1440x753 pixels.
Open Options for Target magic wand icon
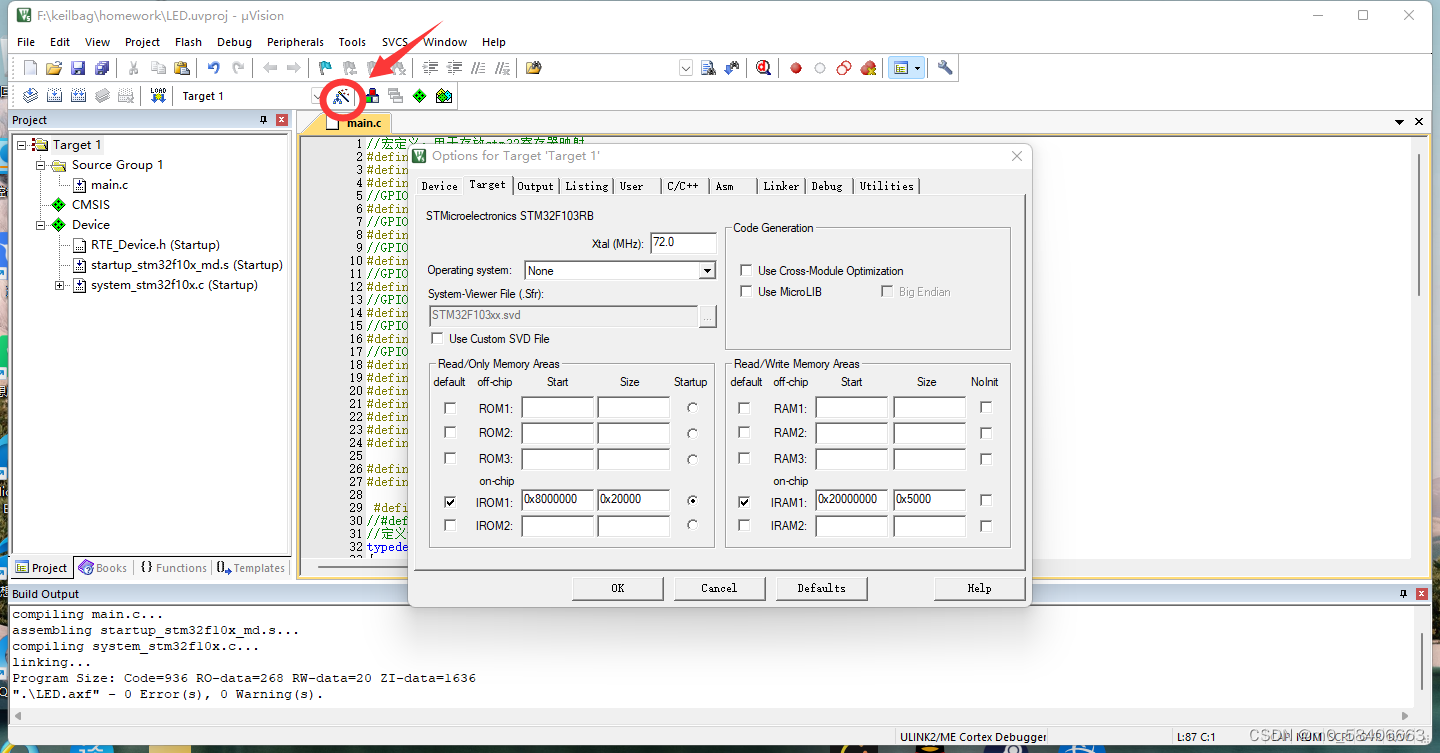tap(343, 96)
